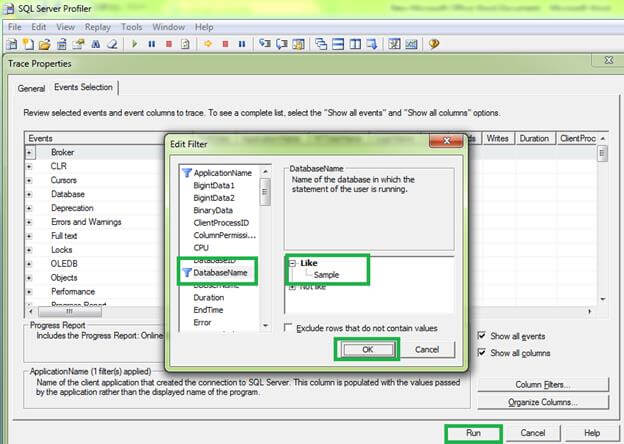The image size is (624, 444).
Task: Click the New Template icon with yellow star
Action: pos(28,44)
